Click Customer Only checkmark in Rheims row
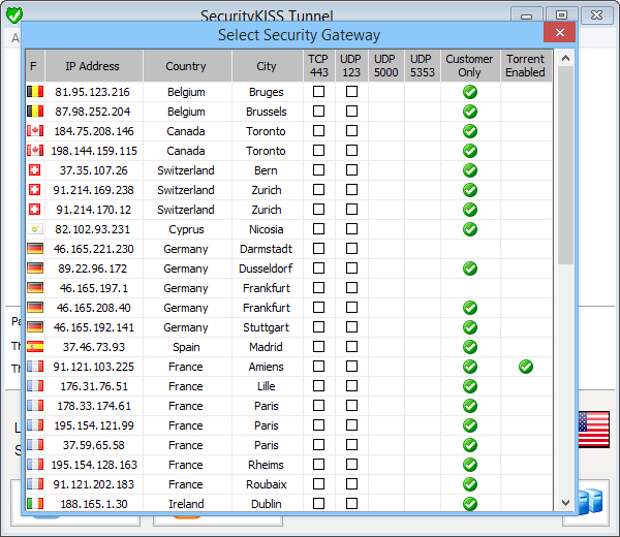Image resolution: width=620 pixels, height=537 pixels. [x=470, y=465]
